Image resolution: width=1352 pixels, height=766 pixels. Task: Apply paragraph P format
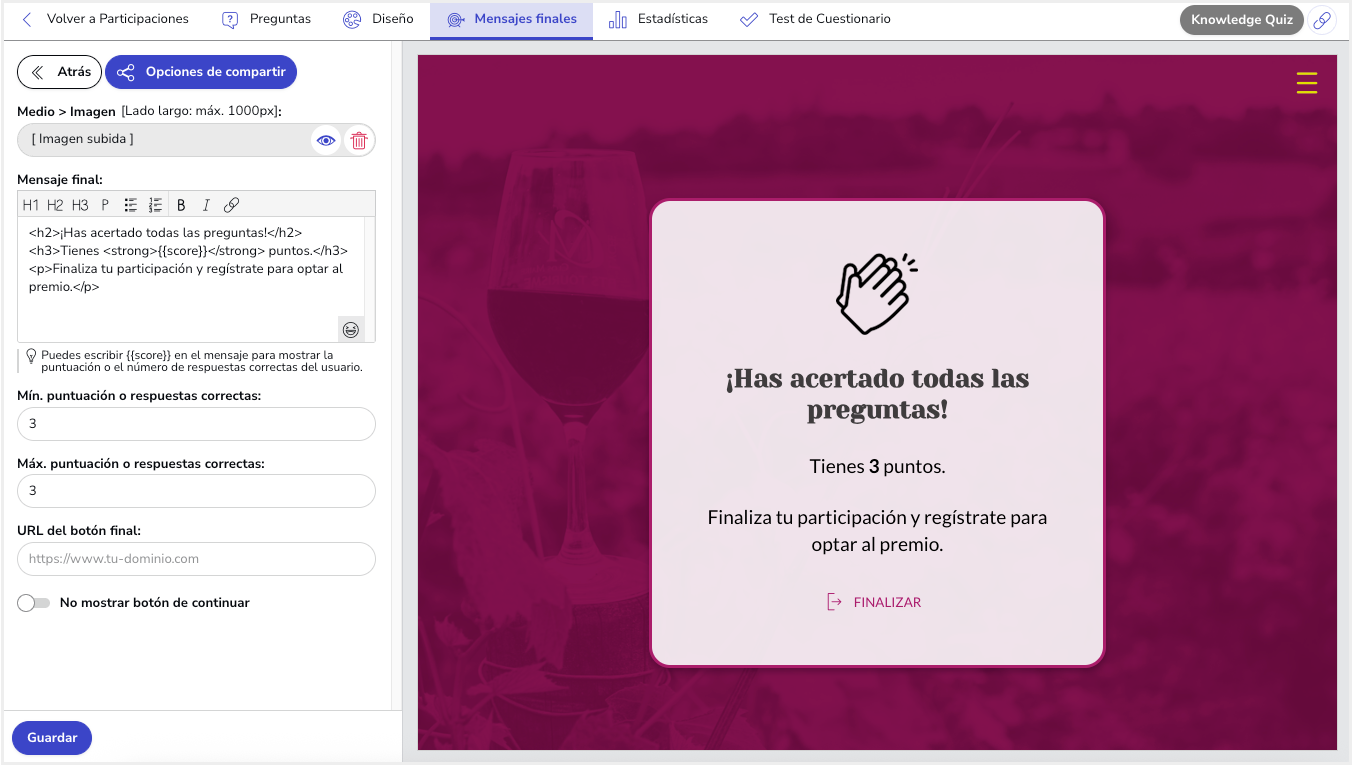(105, 205)
